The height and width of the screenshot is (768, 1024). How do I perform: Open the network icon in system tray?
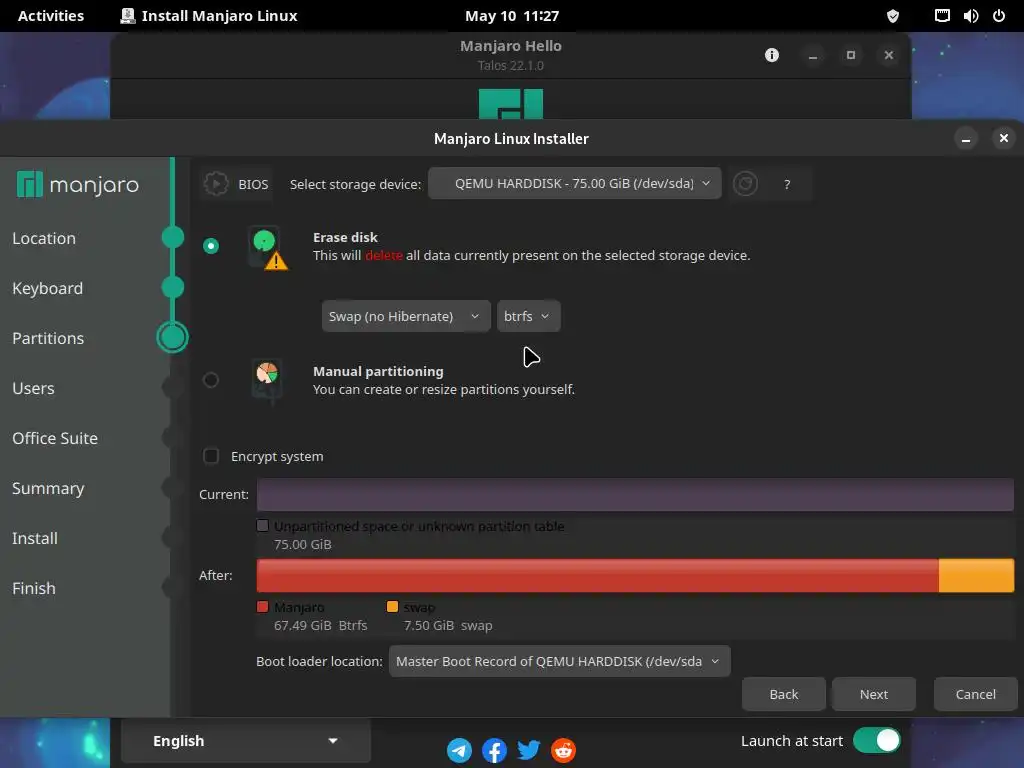coord(942,16)
